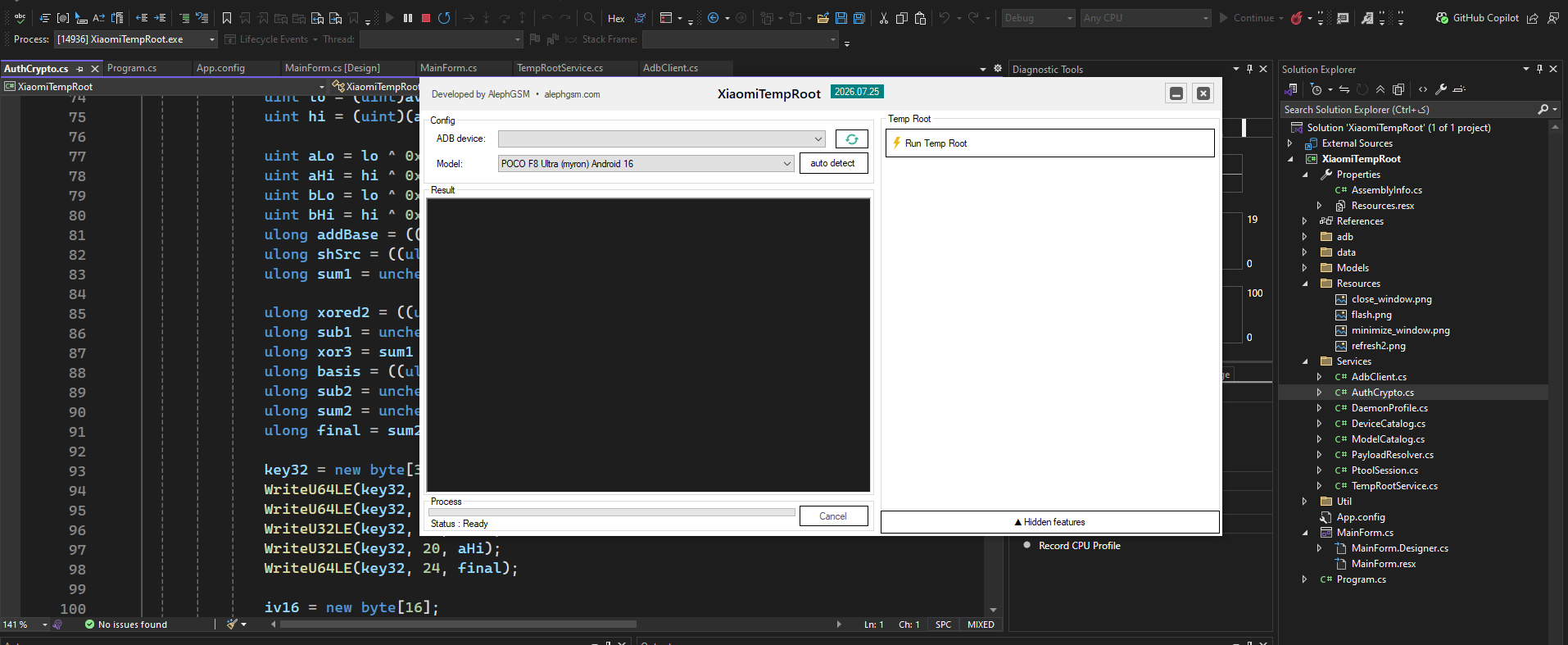This screenshot has width=1568, height=645.
Task: Collapse the Resources folder node
Action: (x=1305, y=284)
